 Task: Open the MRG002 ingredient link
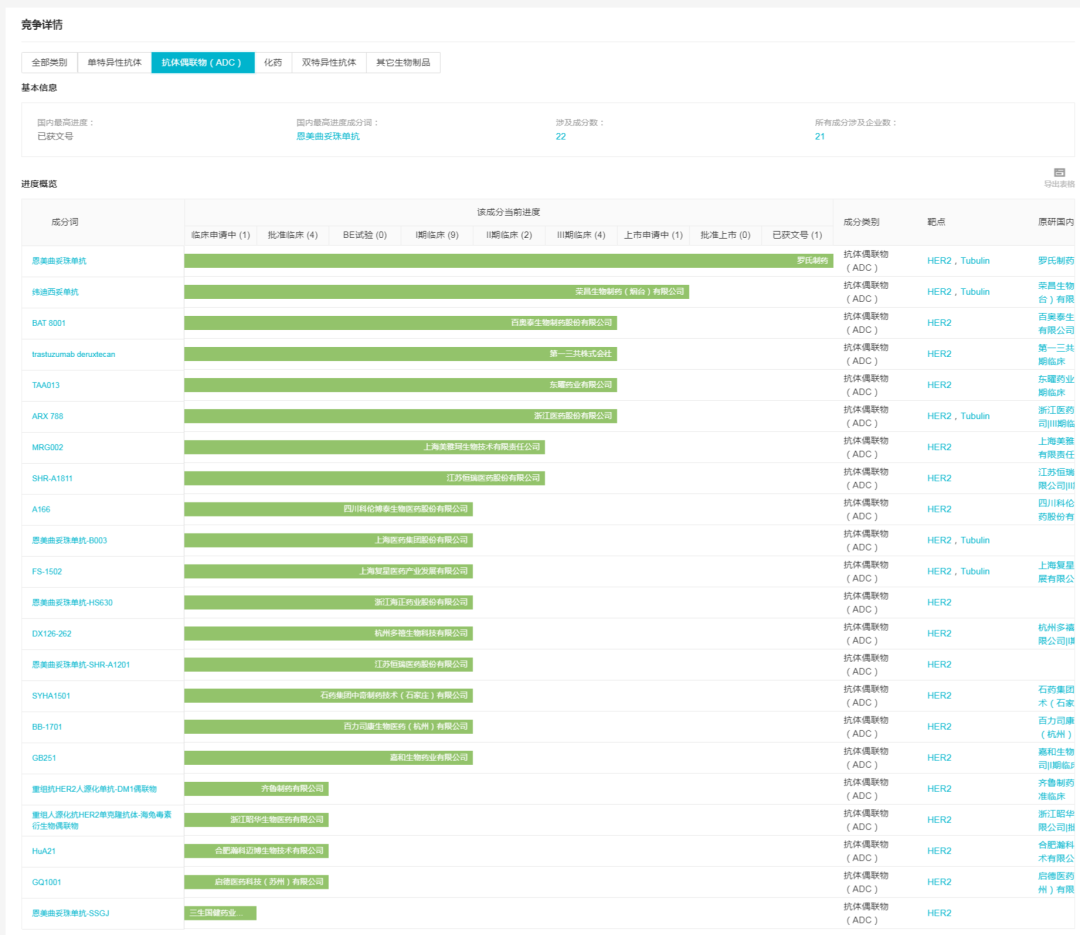pyautogui.click(x=48, y=447)
